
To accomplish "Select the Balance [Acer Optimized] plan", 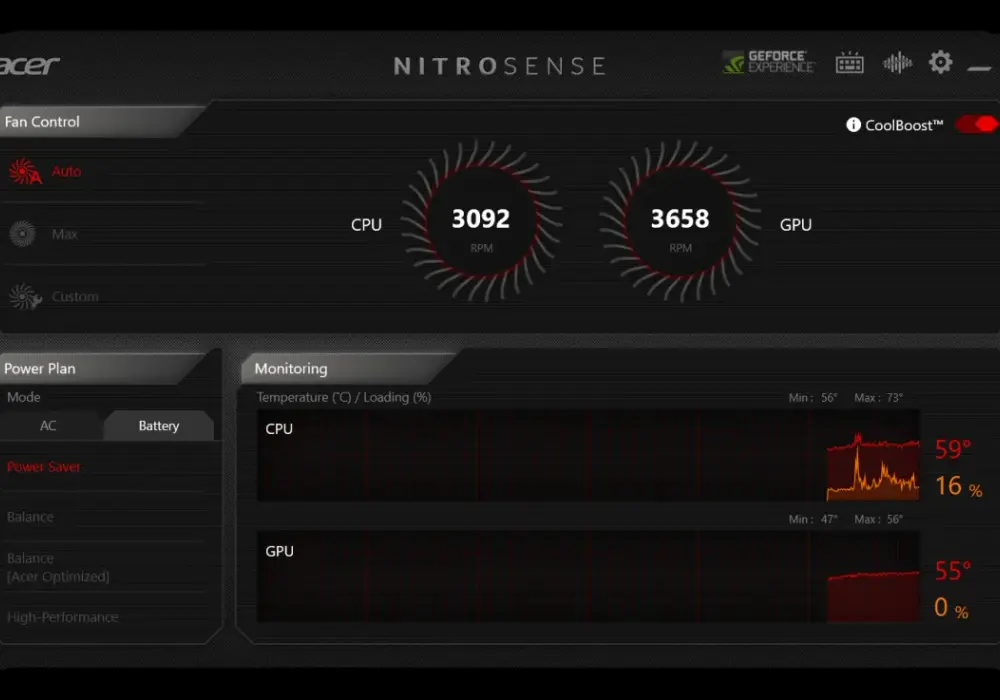I will point(58,567).
